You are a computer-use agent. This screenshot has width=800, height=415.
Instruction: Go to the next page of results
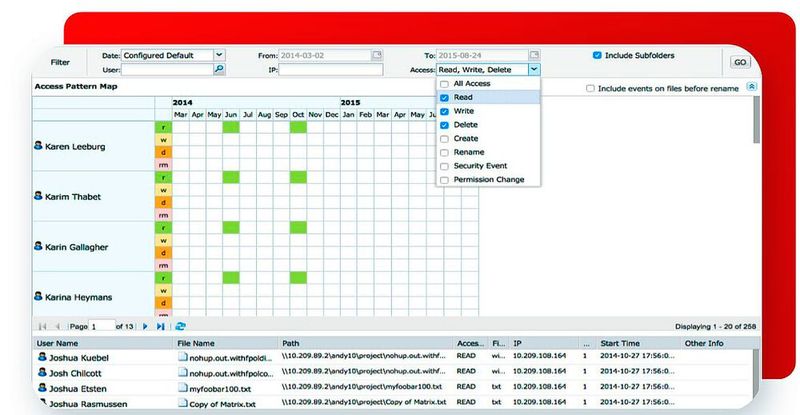145,326
